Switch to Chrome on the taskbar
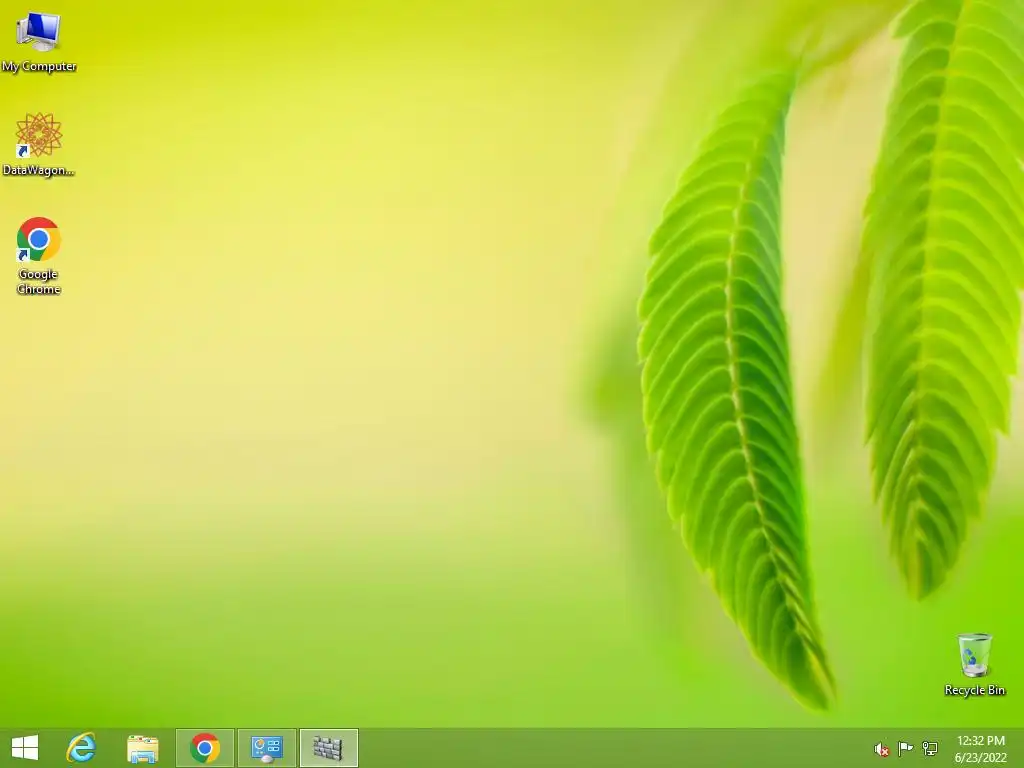Screen dimensions: 1024x768 pos(204,748)
